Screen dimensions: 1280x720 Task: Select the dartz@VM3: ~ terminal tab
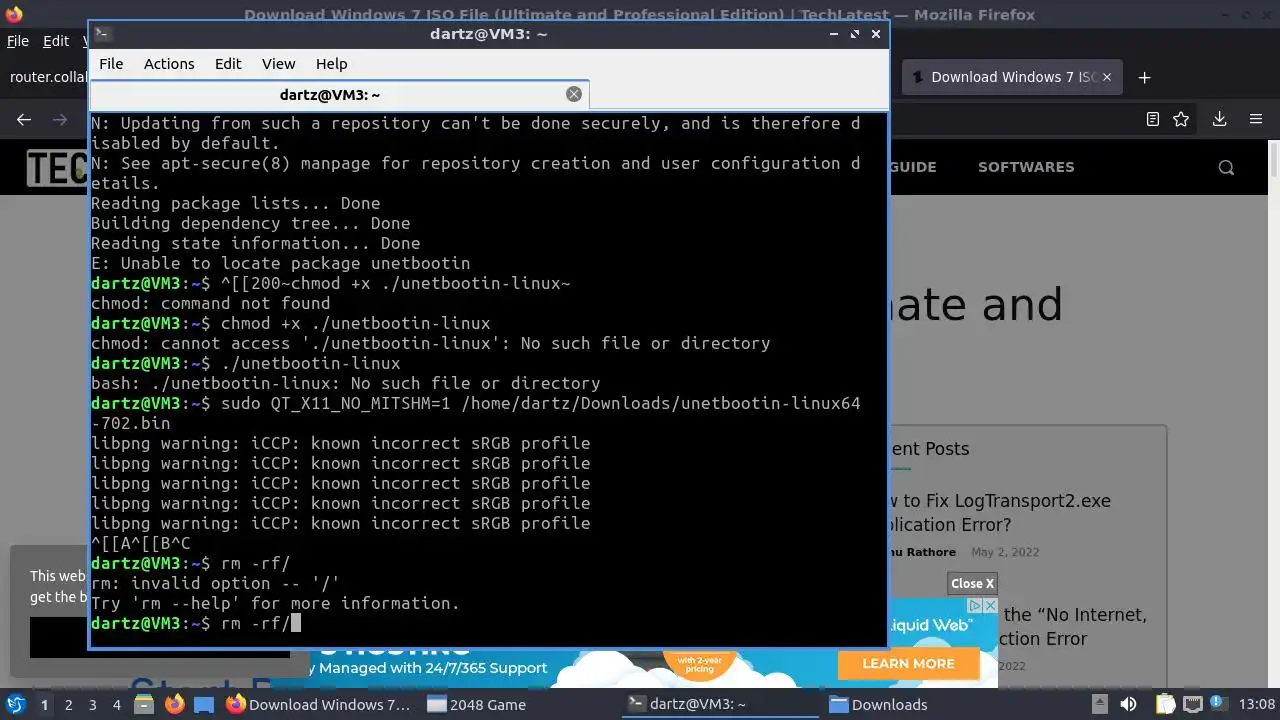(330, 94)
